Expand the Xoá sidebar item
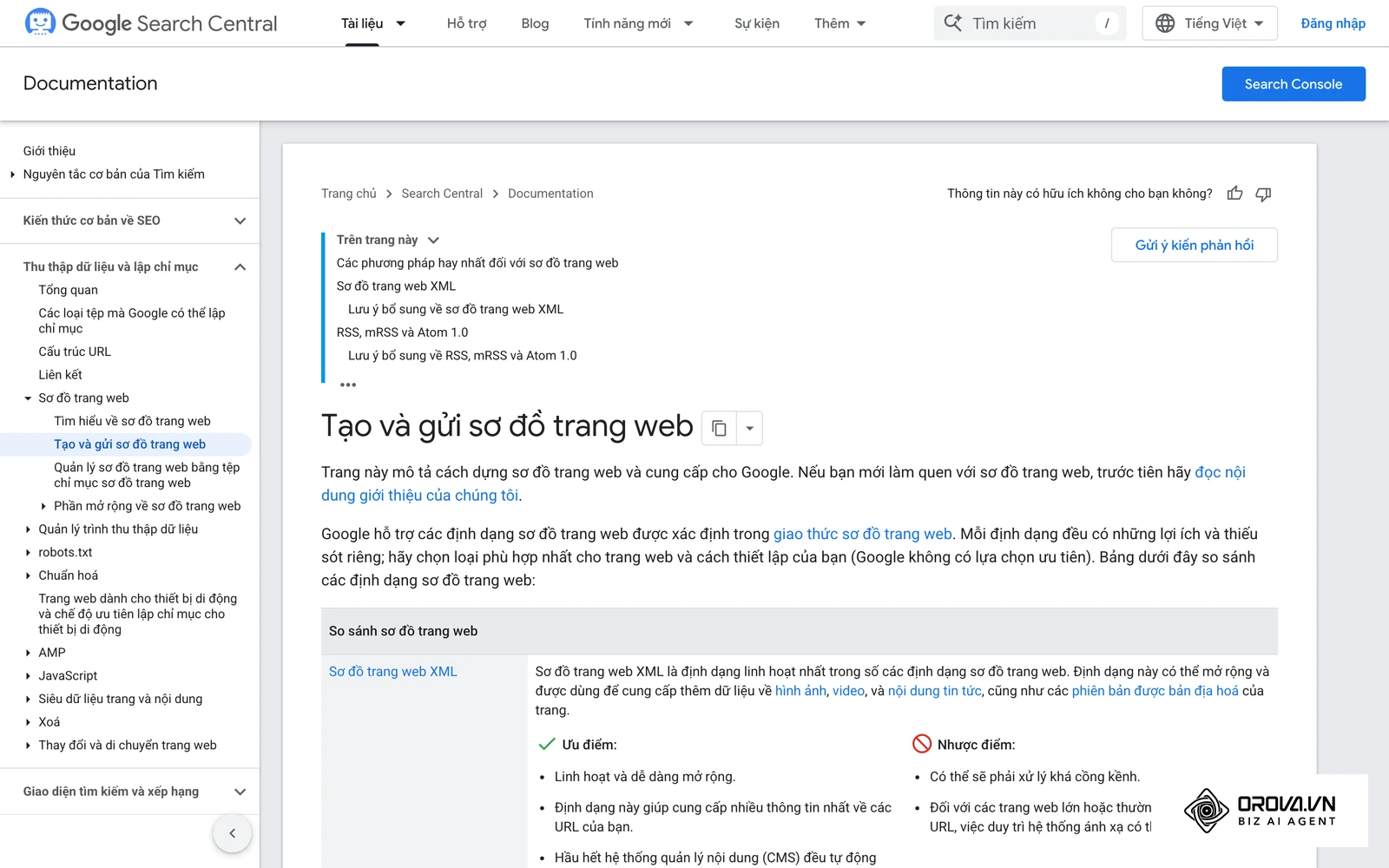This screenshot has height=868, width=1389. click(28, 722)
